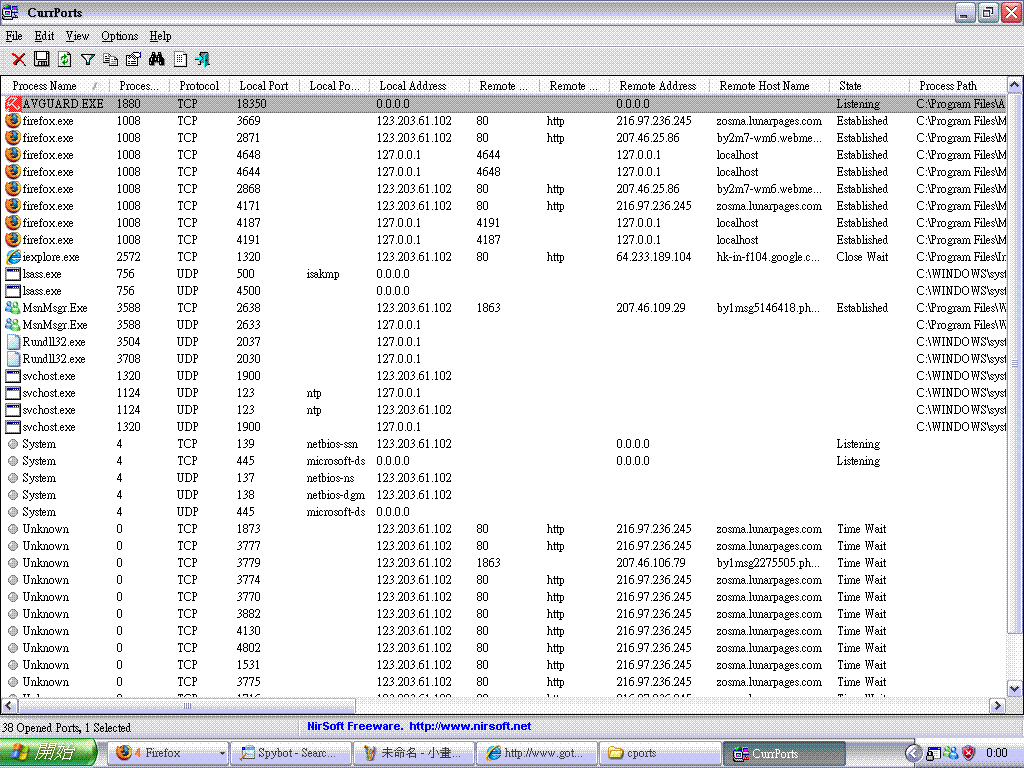Image resolution: width=1024 pixels, height=768 pixels.
Task: Click the iexplore.exe process icon
Action: pyautogui.click(x=12, y=257)
